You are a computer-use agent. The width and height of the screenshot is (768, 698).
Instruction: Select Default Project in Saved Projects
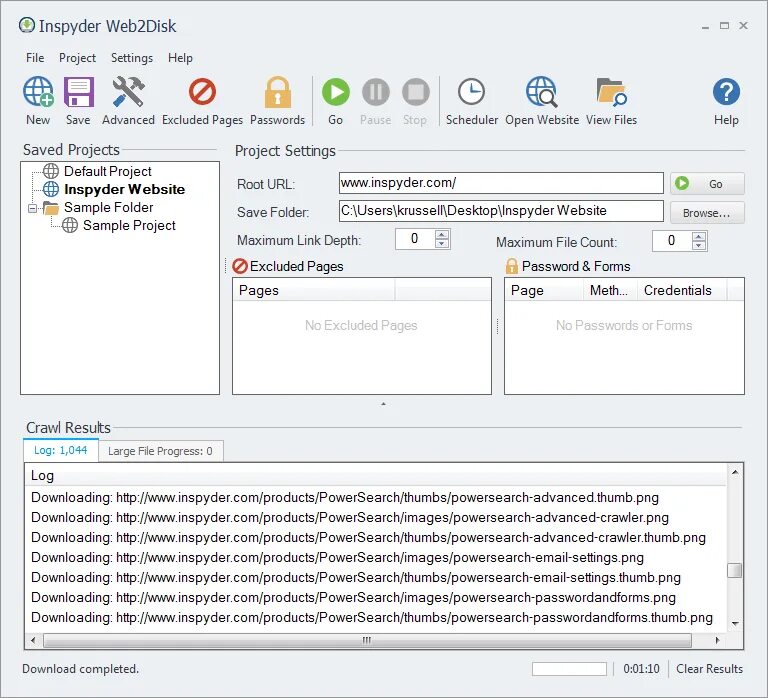tap(108, 171)
